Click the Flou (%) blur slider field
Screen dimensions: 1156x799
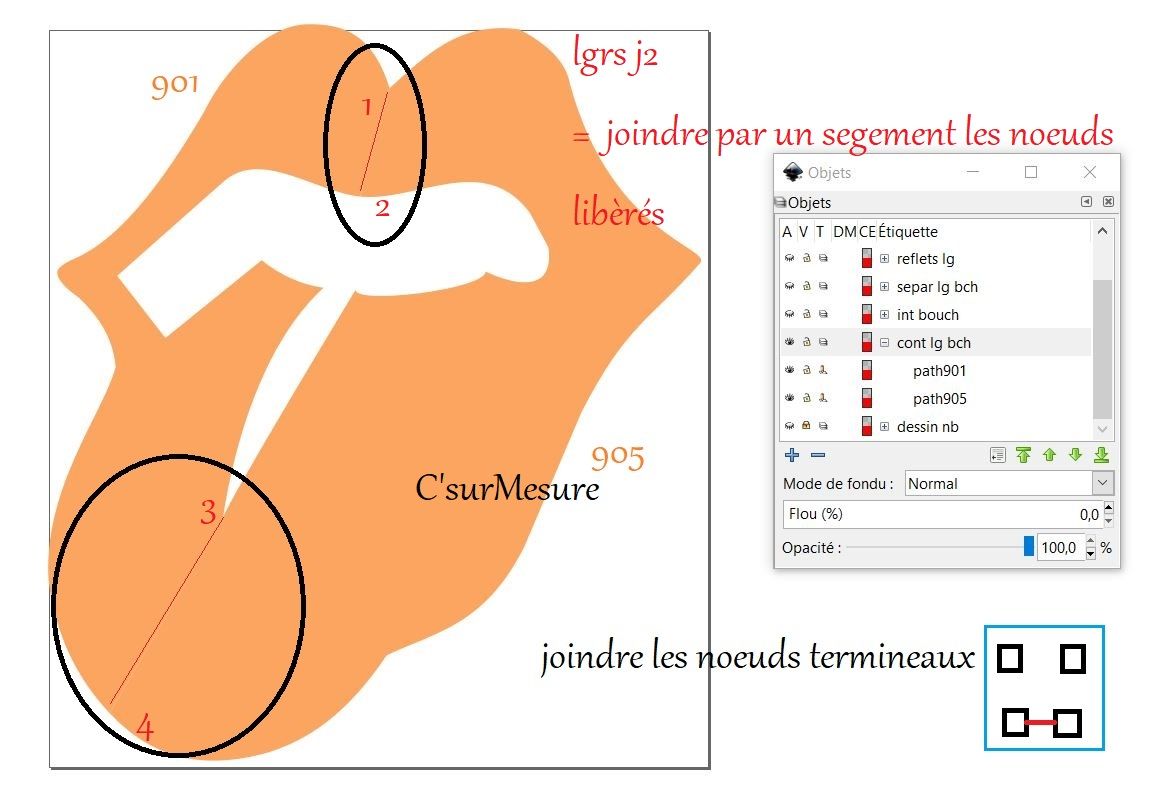pos(943,514)
